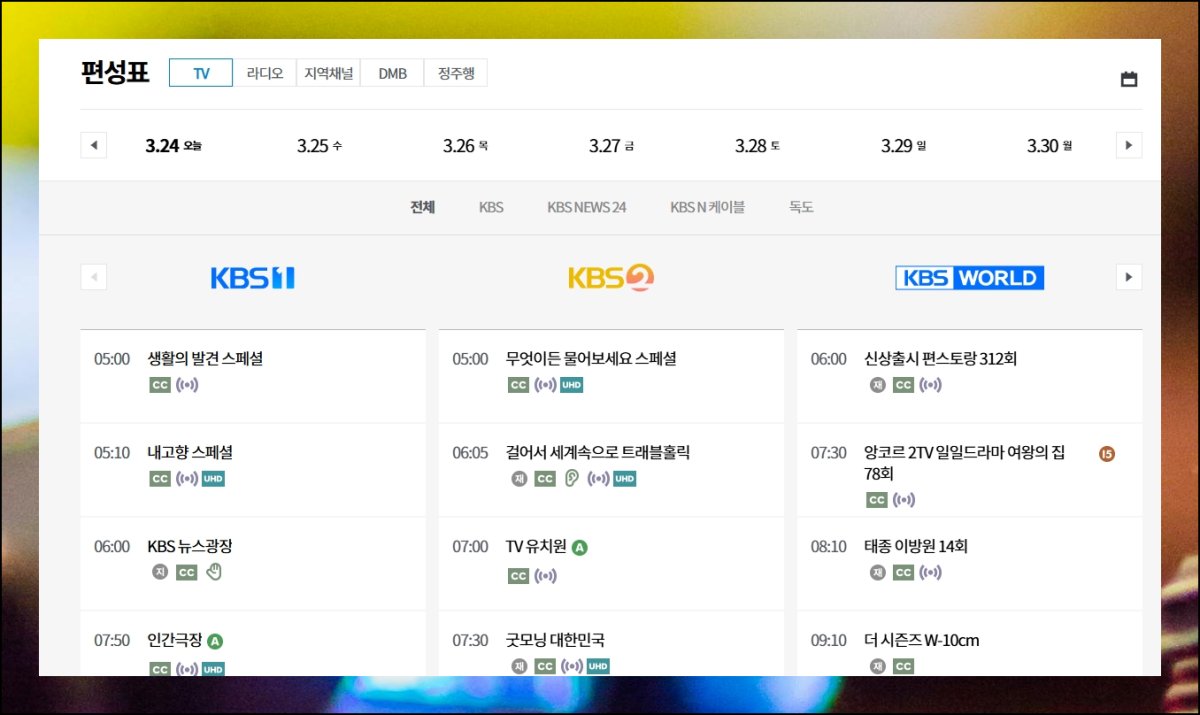Open program 굿모닝 대한민국
1200x715 pixels.
click(555, 641)
